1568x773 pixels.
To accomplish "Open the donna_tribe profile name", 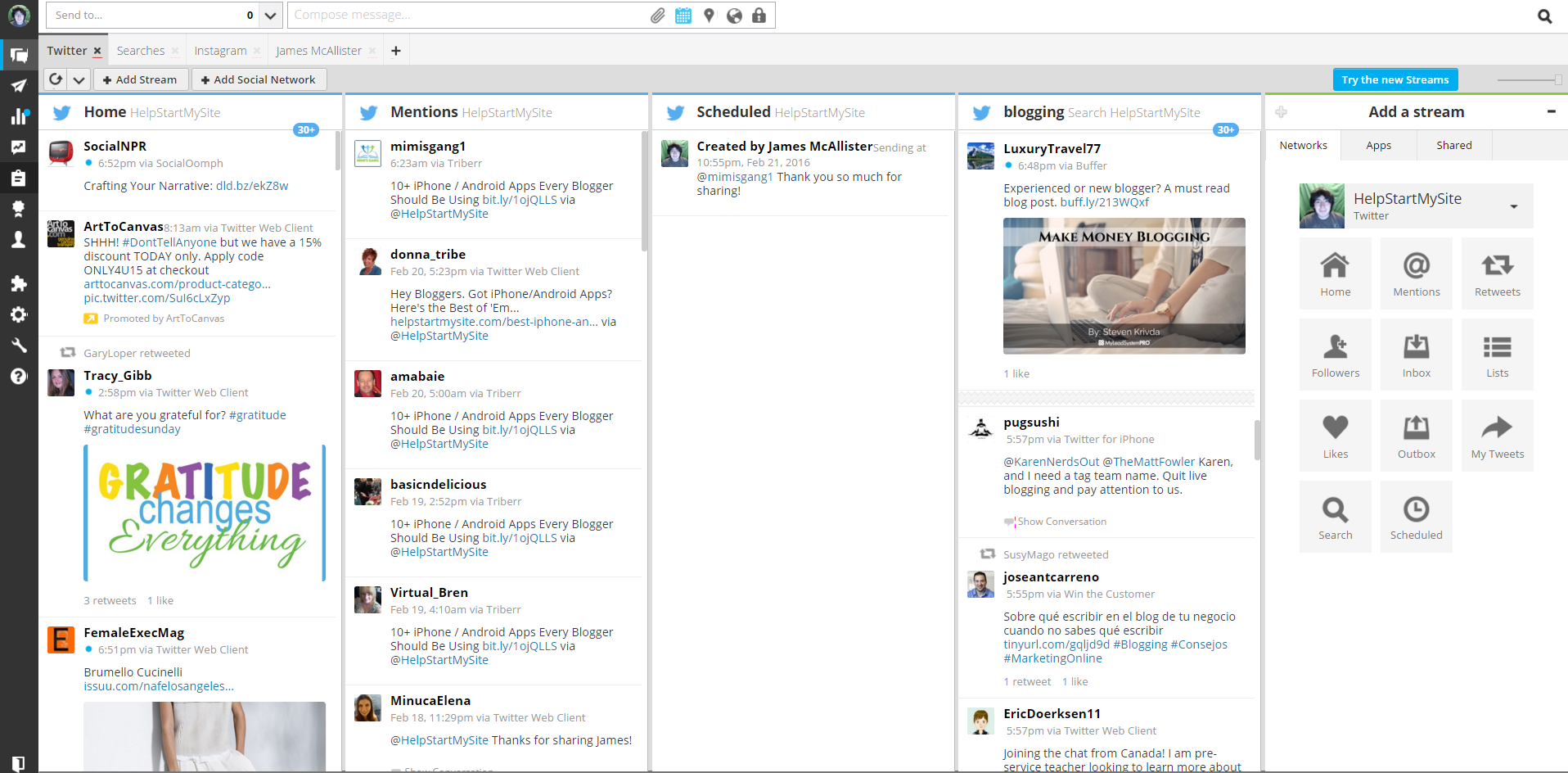I will 428,254.
